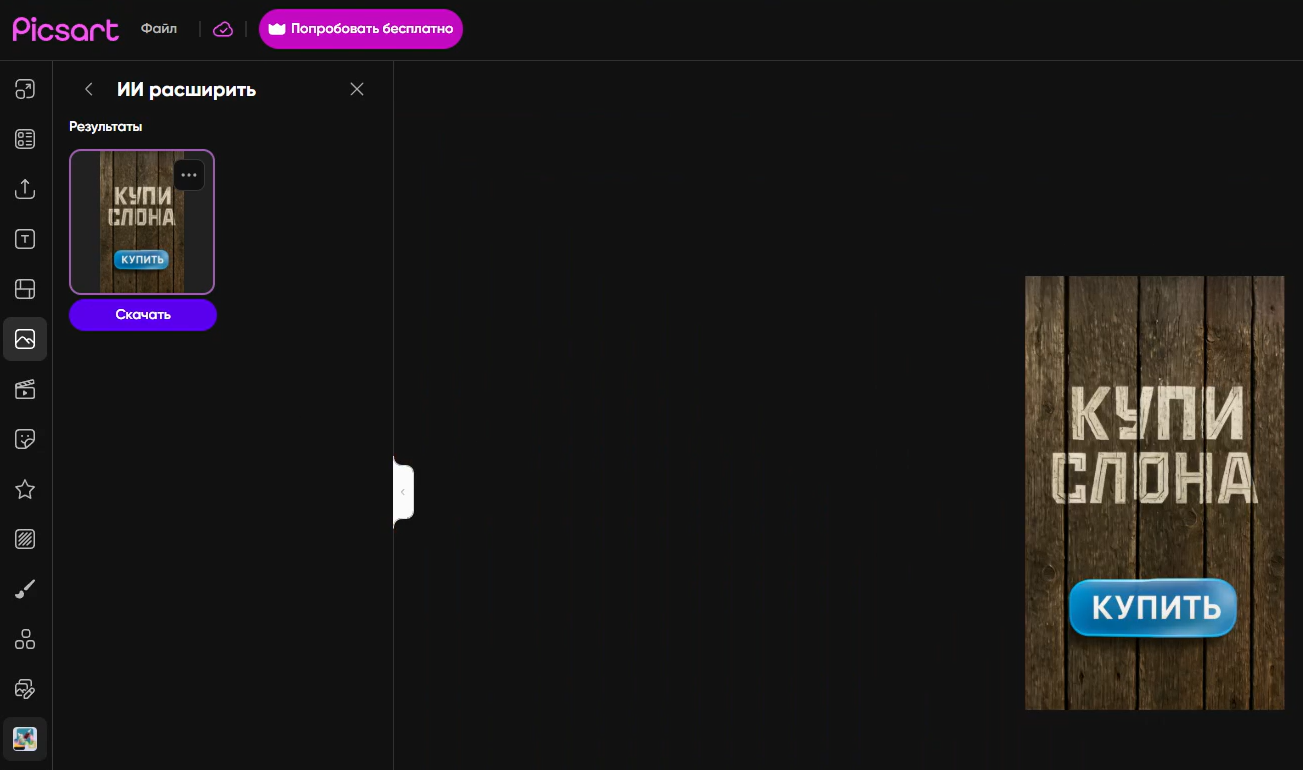Open the templates panel icon
This screenshot has width=1303, height=770.
click(x=25, y=139)
